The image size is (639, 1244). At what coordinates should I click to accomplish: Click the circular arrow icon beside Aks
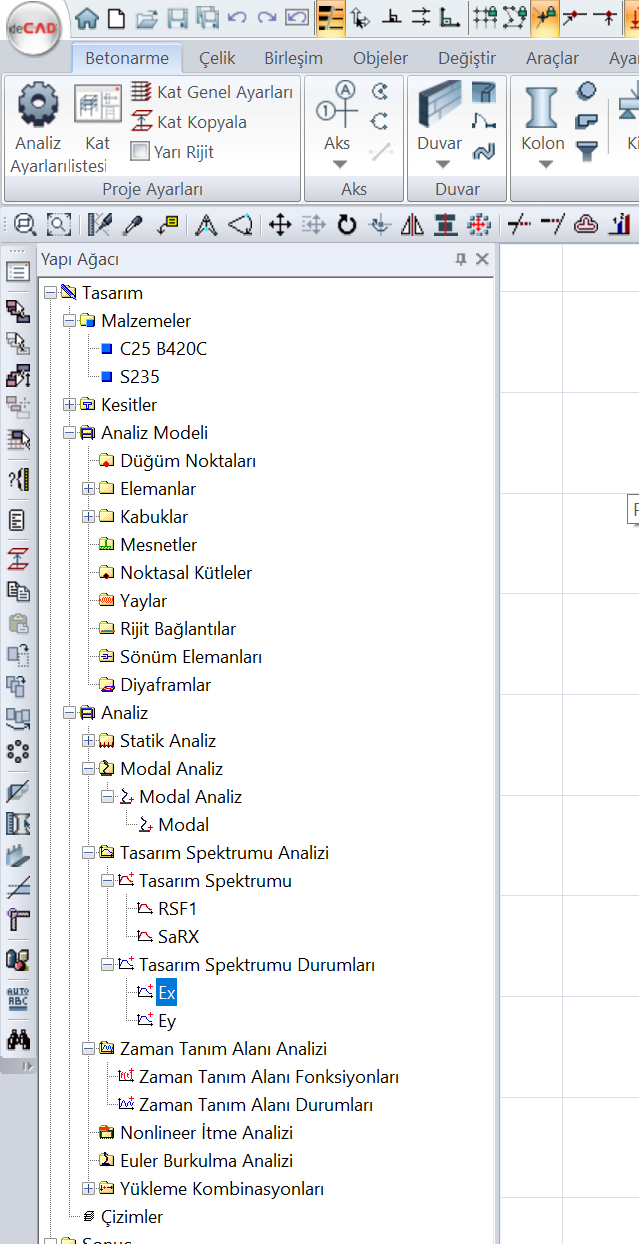click(379, 92)
